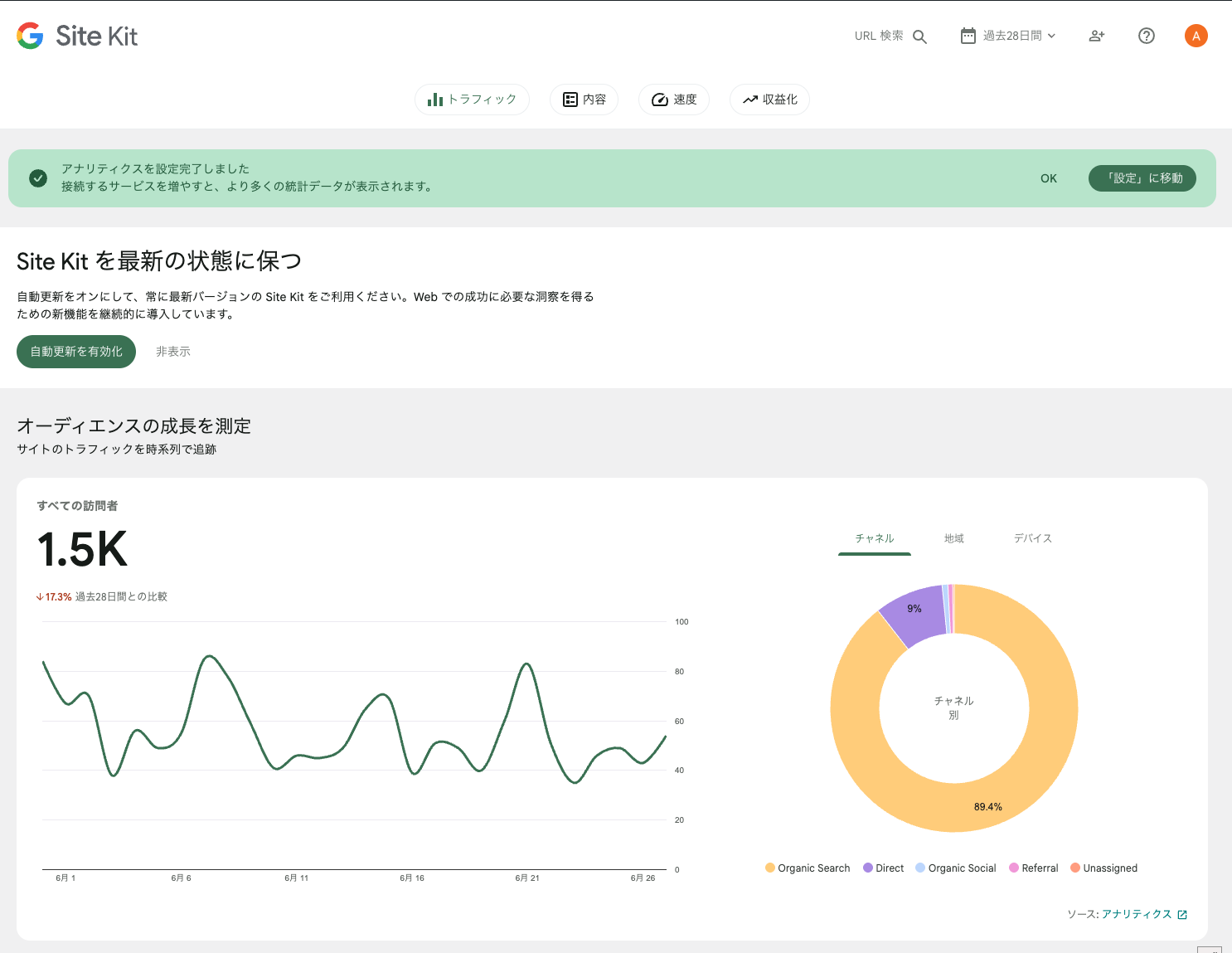Viewport: 1232px width, 953px height.
Task: Click the external link icon beside アナリティクス
Action: coord(1182,915)
